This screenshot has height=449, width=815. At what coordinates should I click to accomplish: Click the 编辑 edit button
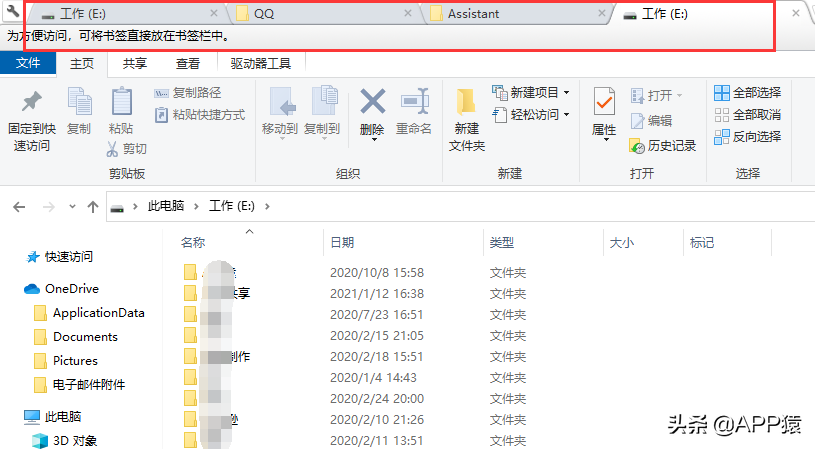651,121
